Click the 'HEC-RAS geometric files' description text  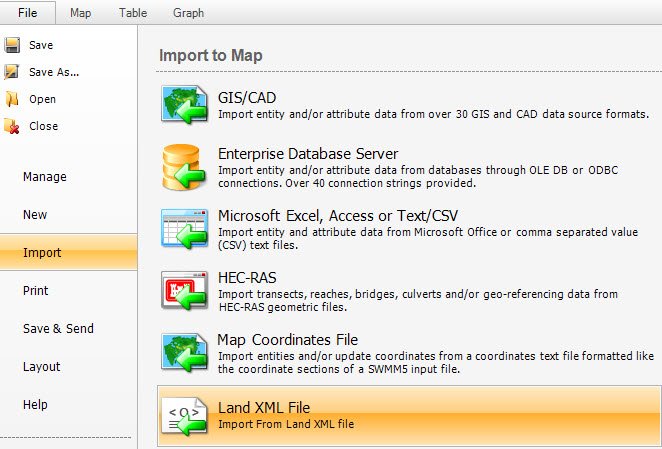[282, 307]
